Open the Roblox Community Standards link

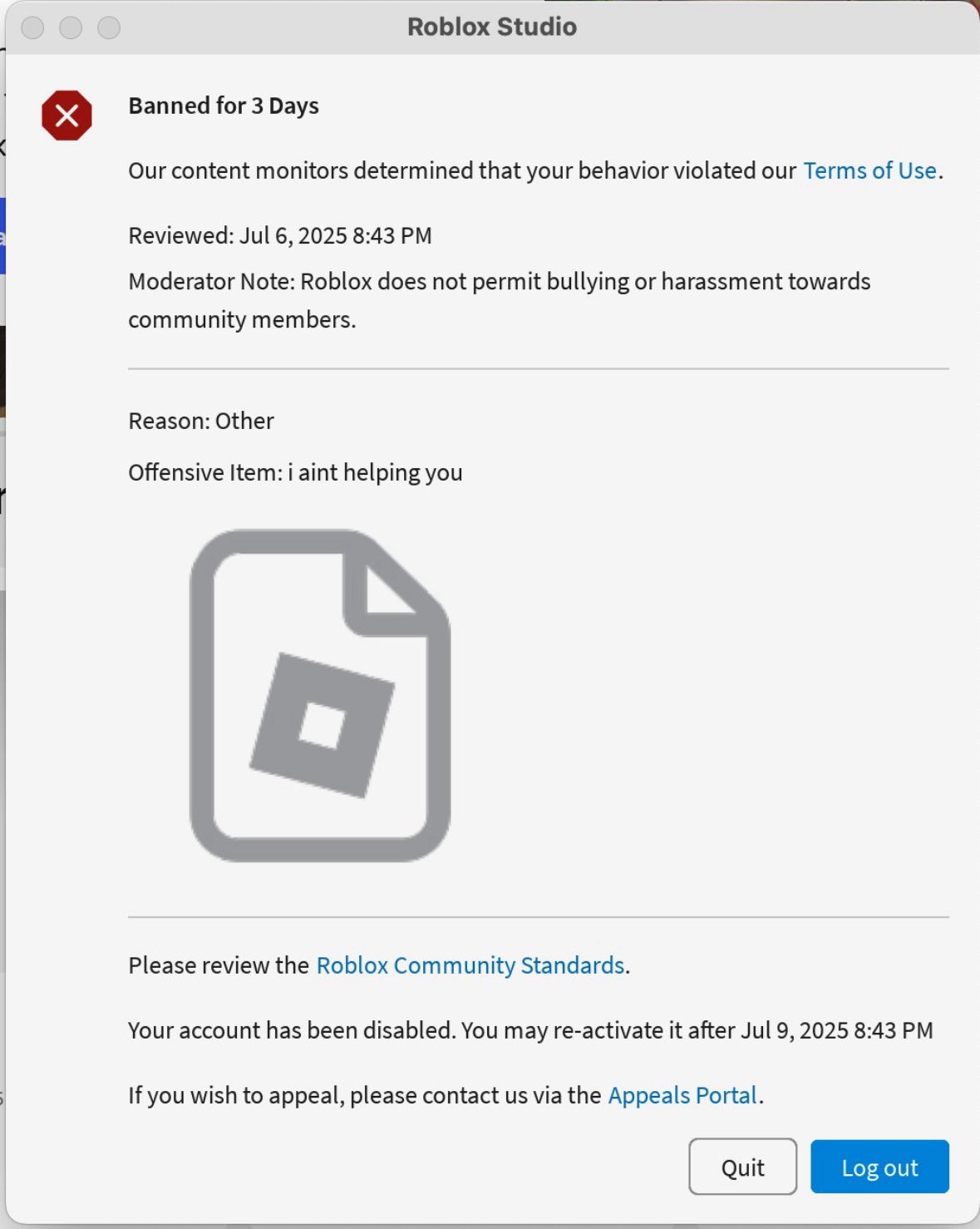tap(470, 965)
